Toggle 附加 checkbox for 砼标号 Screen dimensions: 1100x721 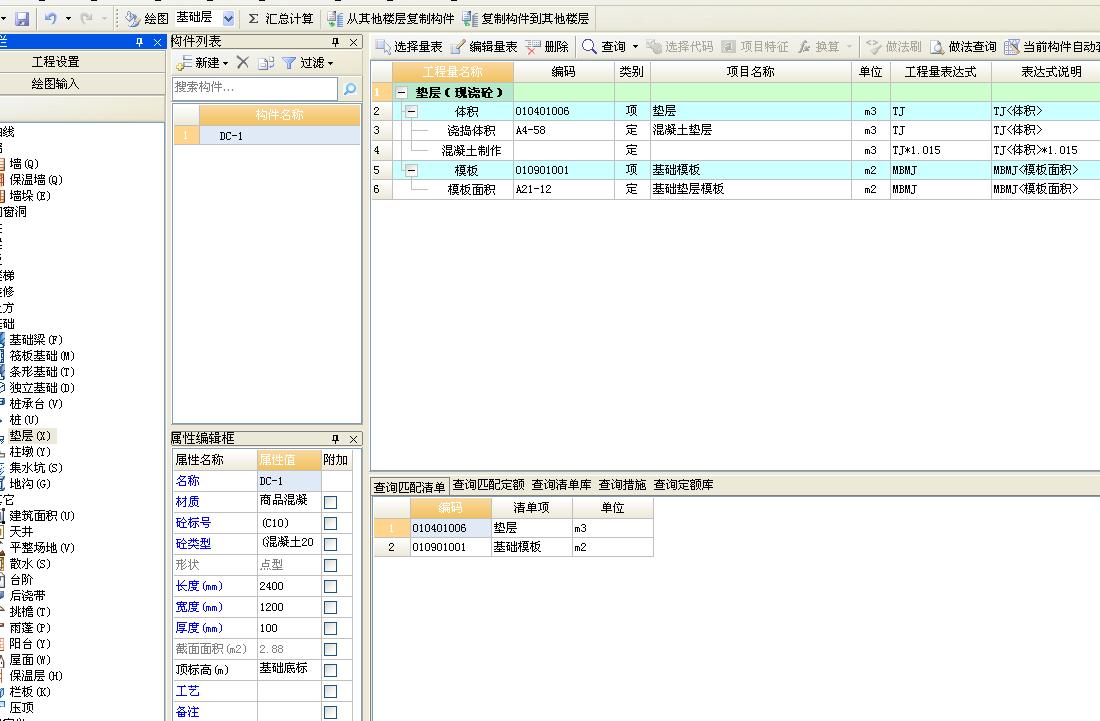330,523
